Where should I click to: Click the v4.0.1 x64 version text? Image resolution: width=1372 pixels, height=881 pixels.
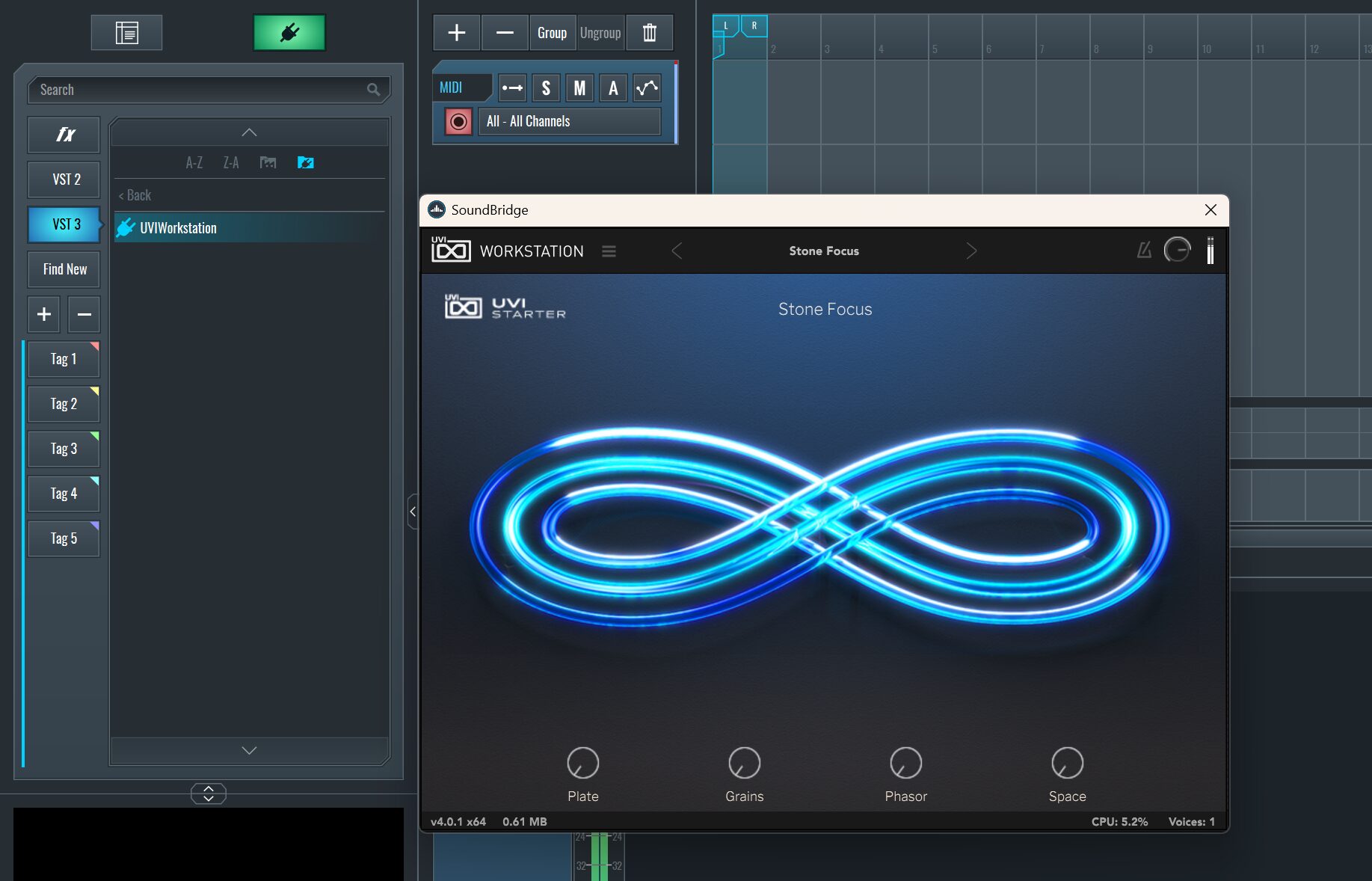(458, 821)
